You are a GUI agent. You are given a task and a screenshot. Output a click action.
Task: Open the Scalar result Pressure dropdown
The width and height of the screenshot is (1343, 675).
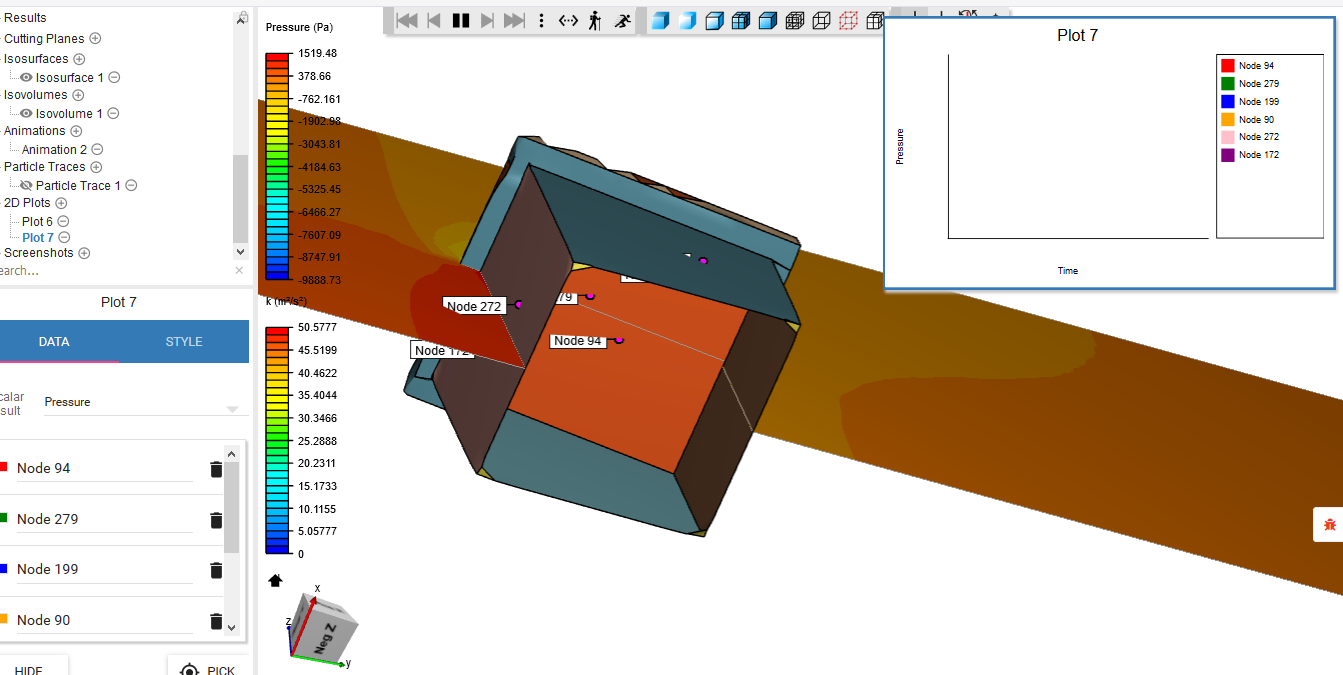point(232,408)
